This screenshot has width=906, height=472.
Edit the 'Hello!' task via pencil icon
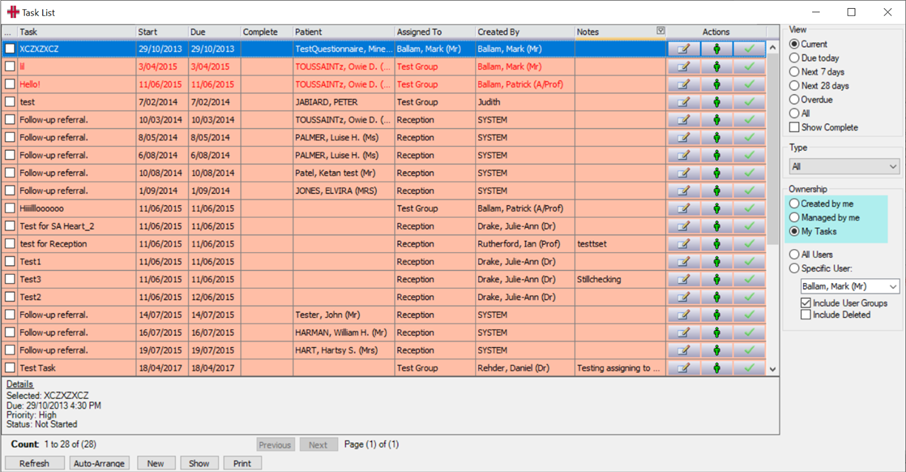coord(684,84)
